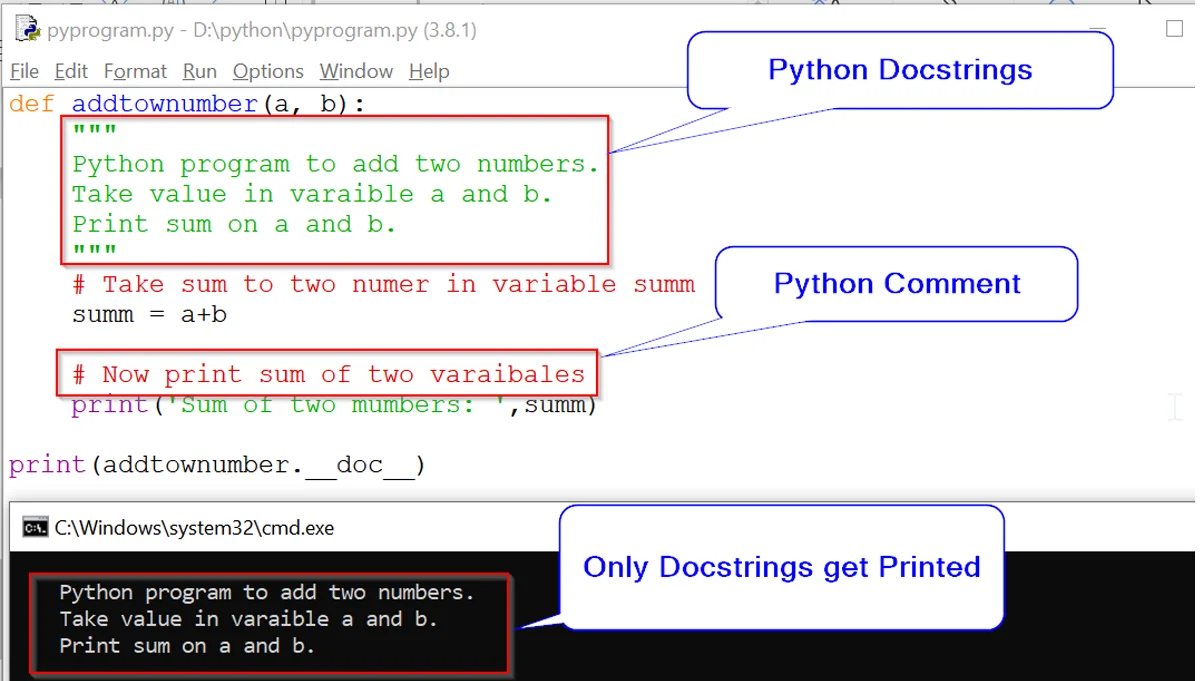This screenshot has height=681, width=1200.
Task: Open the File menu
Action: (23, 71)
